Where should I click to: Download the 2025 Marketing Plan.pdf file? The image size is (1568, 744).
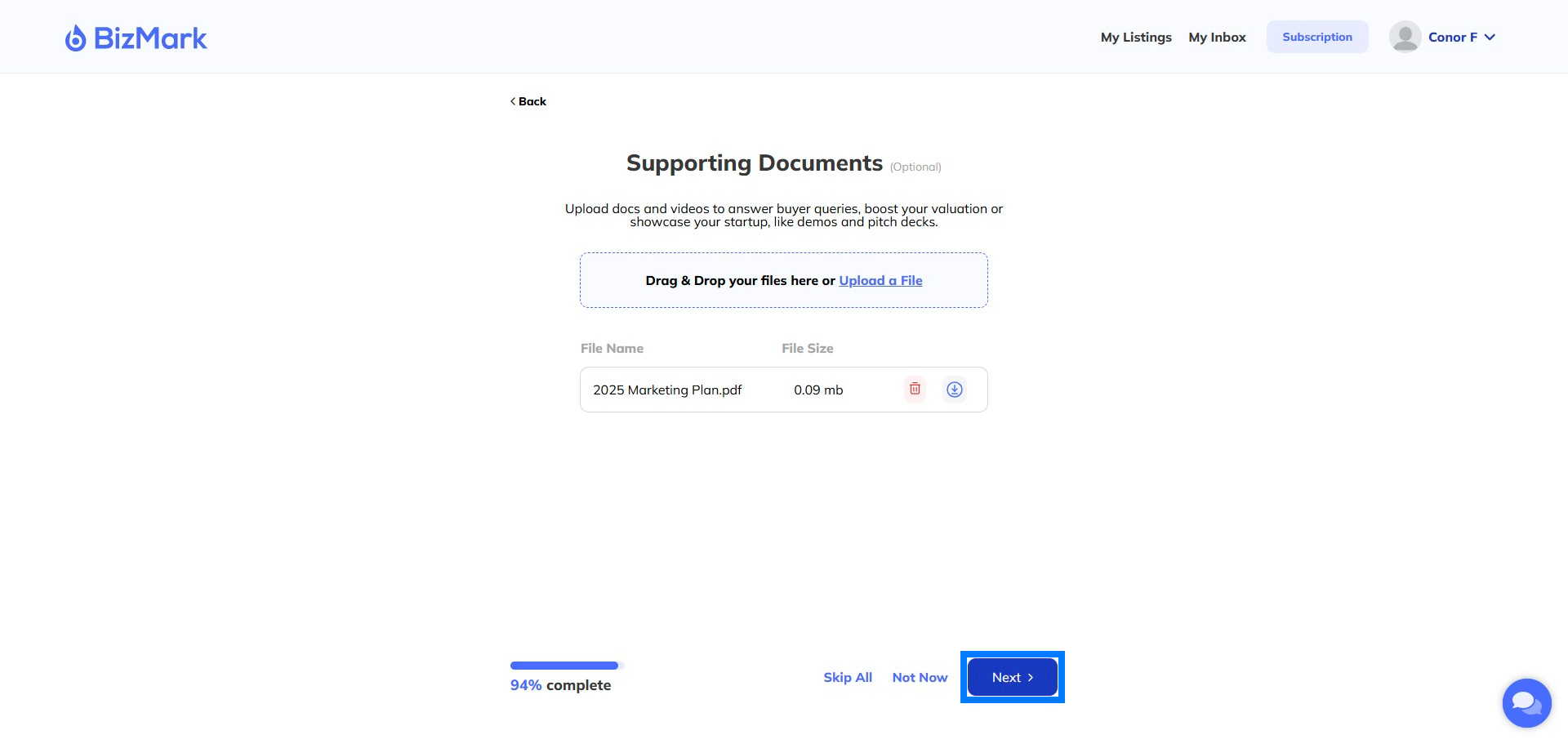pos(954,390)
